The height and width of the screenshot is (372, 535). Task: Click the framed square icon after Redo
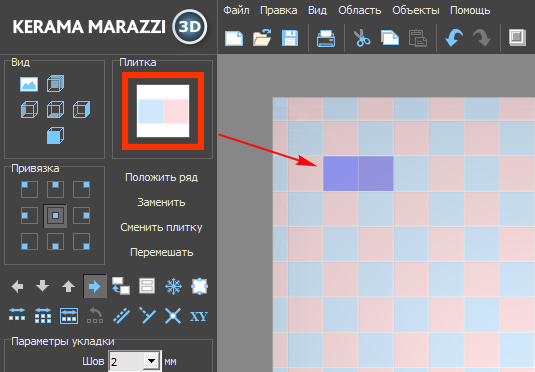(518, 37)
